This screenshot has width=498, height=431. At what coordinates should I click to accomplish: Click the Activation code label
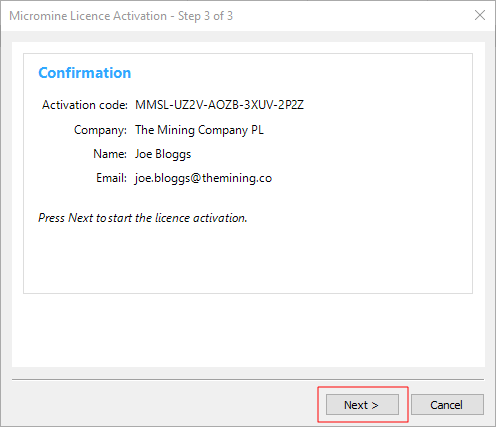[x=85, y=105]
